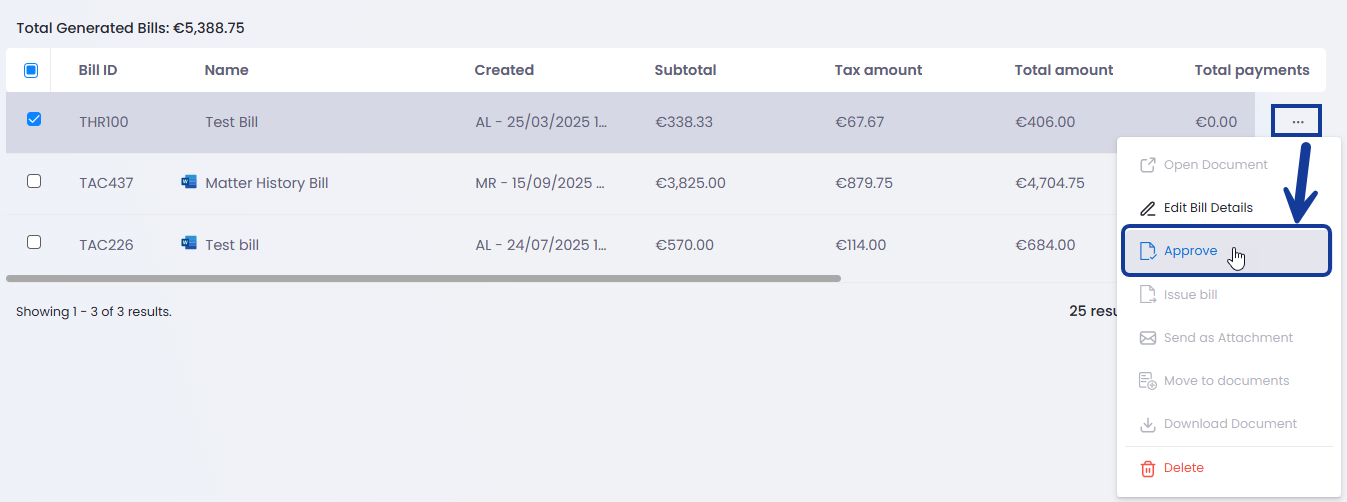Select the TAC437 bill row checkbox

pyautogui.click(x=34, y=181)
